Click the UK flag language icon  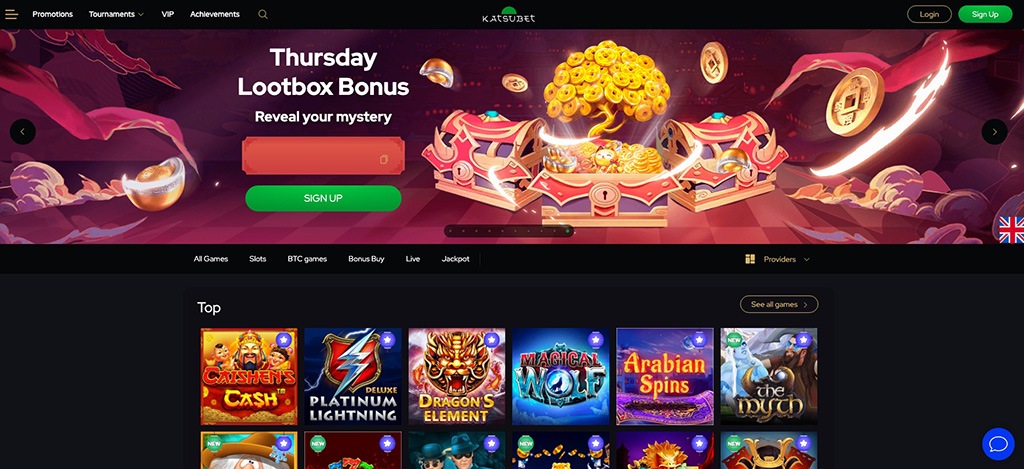tap(1012, 230)
